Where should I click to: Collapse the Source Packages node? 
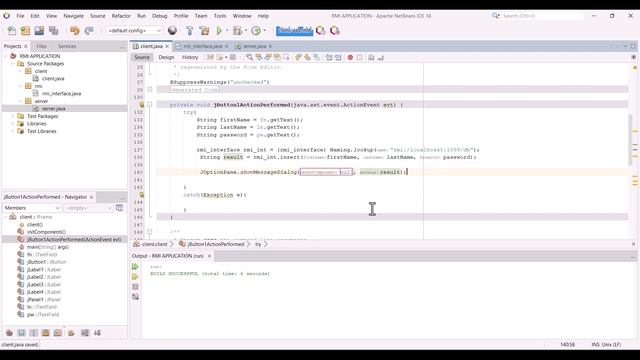click(13, 64)
